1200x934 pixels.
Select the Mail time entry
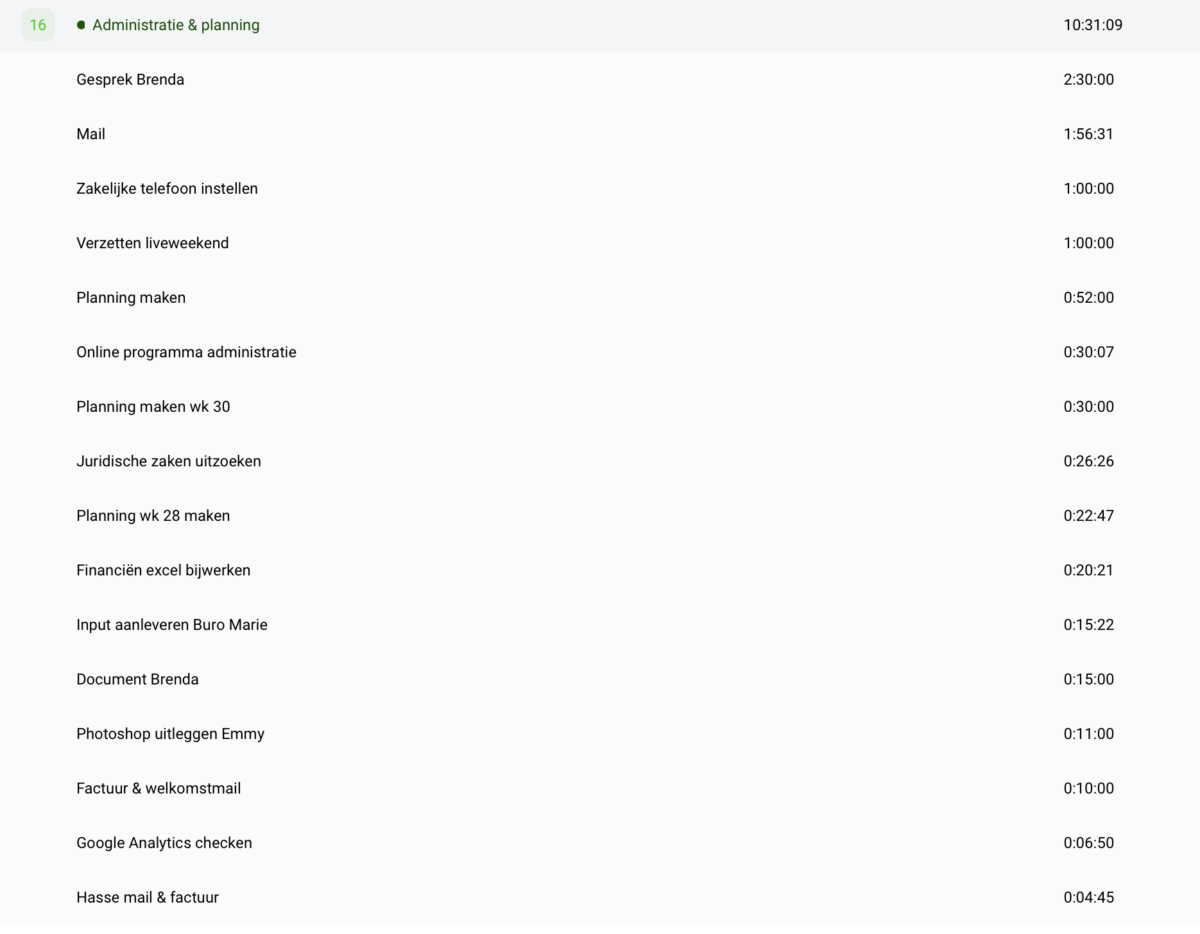tap(91, 134)
